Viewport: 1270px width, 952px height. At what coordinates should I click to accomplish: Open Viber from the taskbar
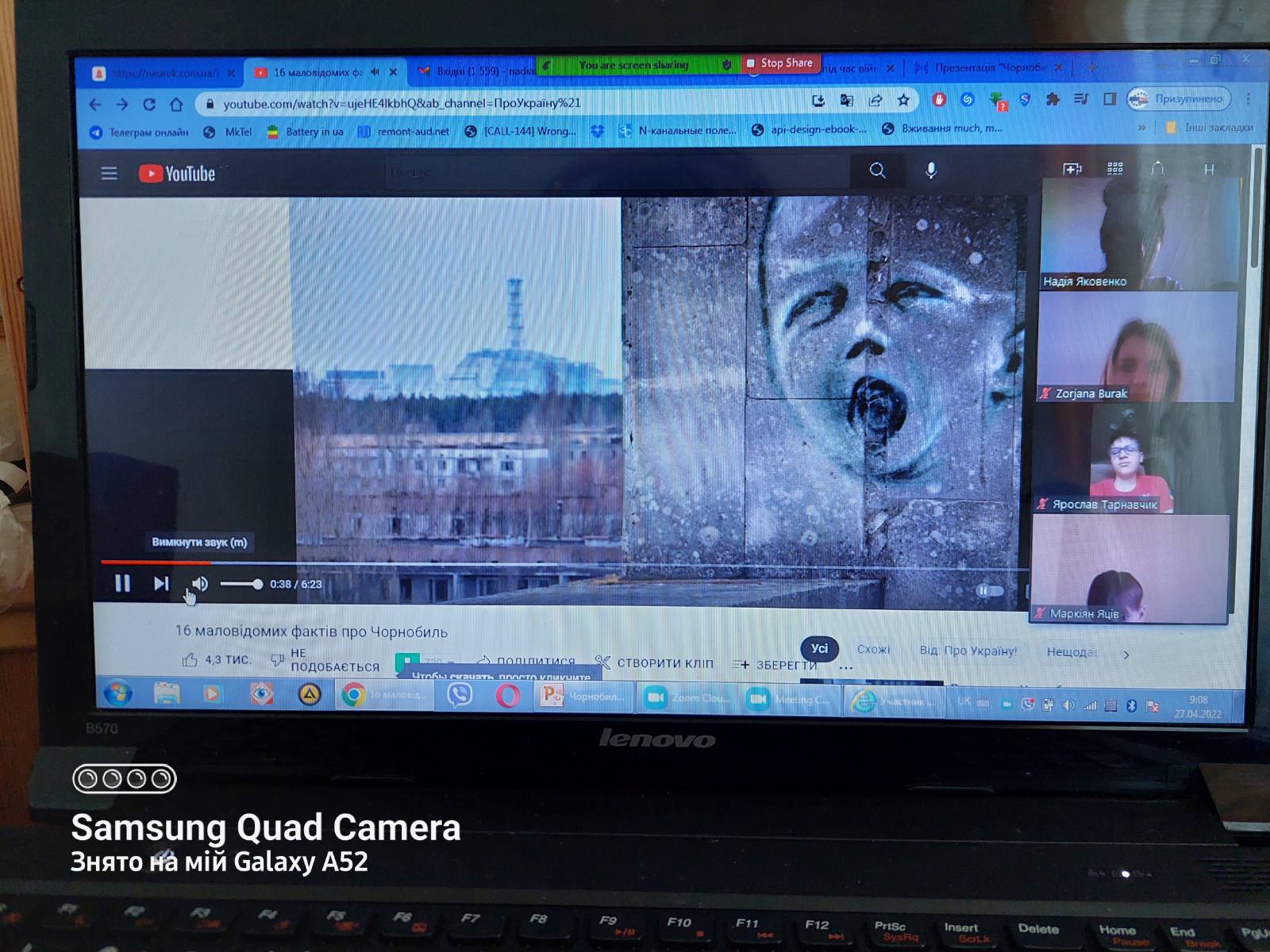coord(460,696)
